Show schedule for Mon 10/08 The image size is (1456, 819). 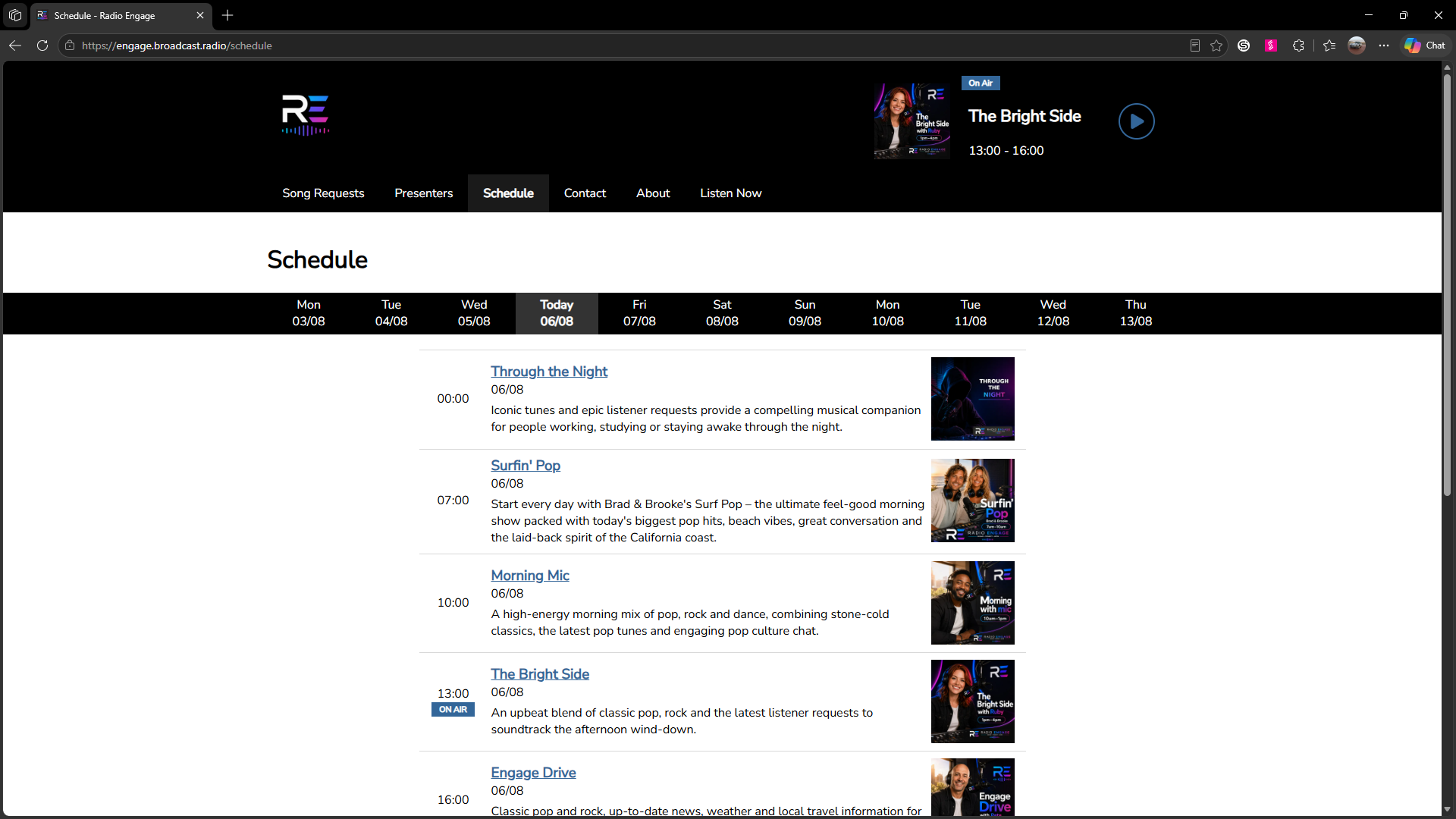click(888, 313)
